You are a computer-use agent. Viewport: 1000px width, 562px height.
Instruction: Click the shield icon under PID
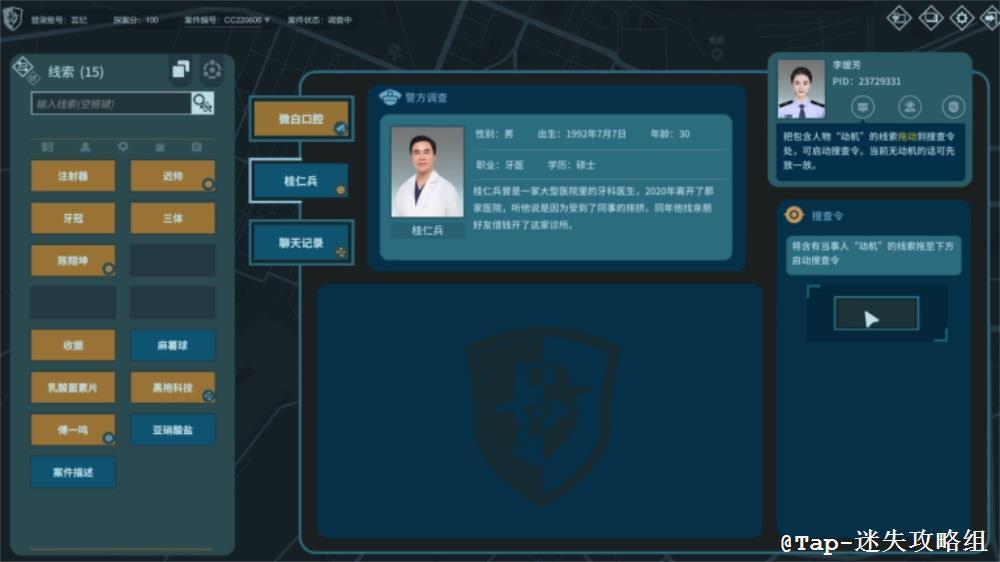(953, 107)
